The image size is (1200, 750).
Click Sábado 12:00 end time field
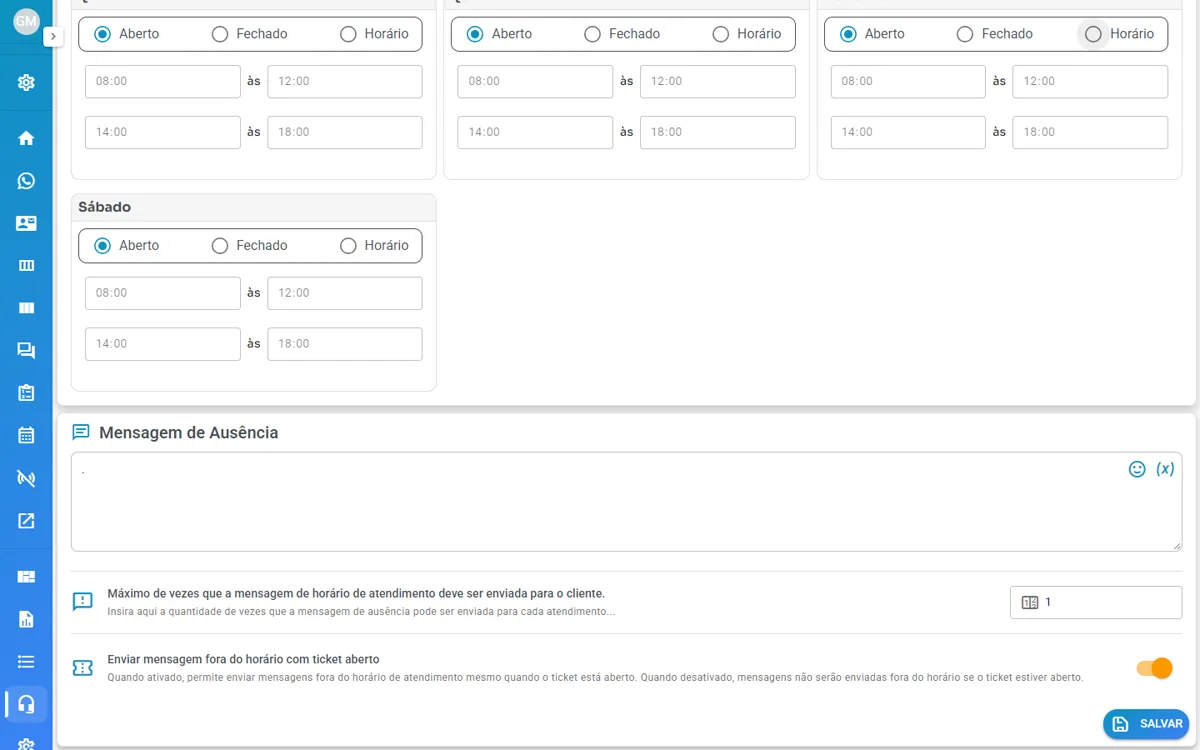tap(345, 293)
